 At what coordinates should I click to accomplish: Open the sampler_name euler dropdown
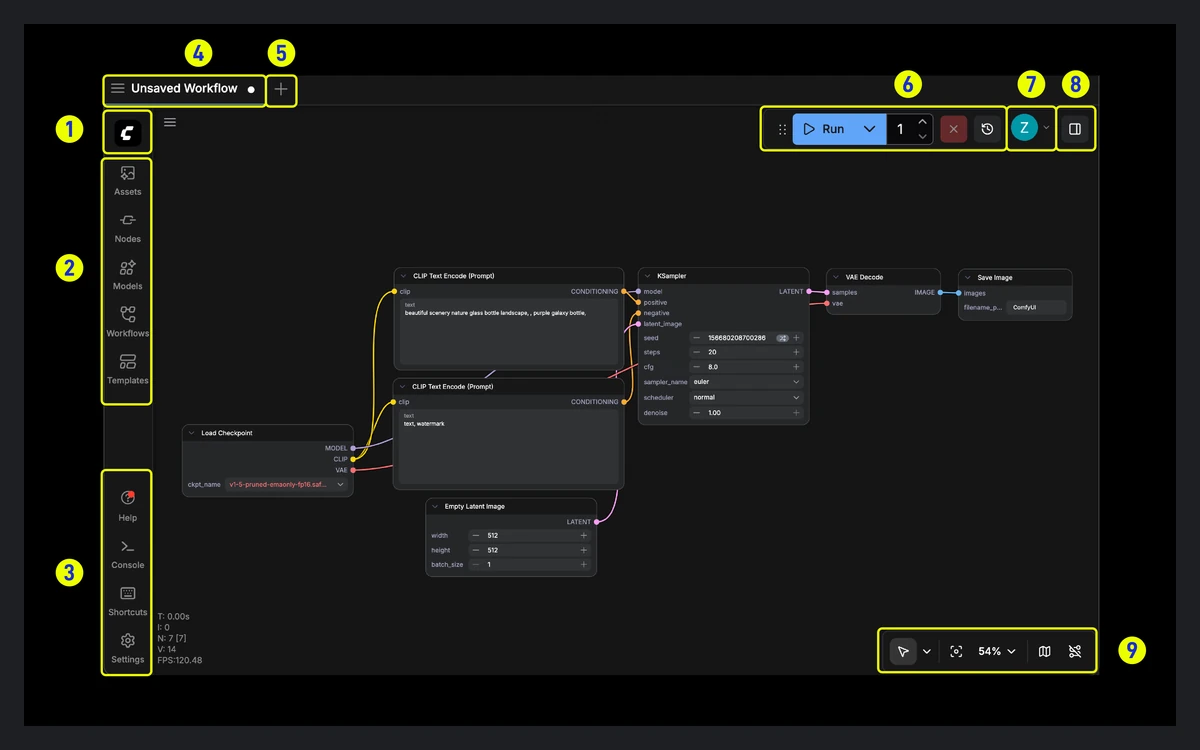pos(747,382)
